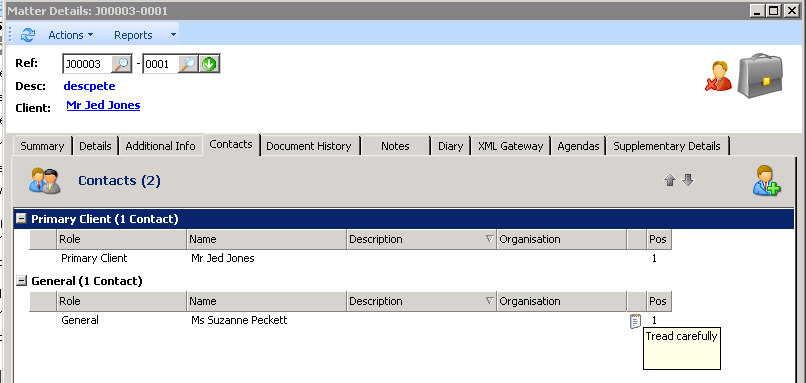Viewport: 806px width, 383px height.
Task: Click the client reference field J00003
Action: pyautogui.click(x=87, y=65)
